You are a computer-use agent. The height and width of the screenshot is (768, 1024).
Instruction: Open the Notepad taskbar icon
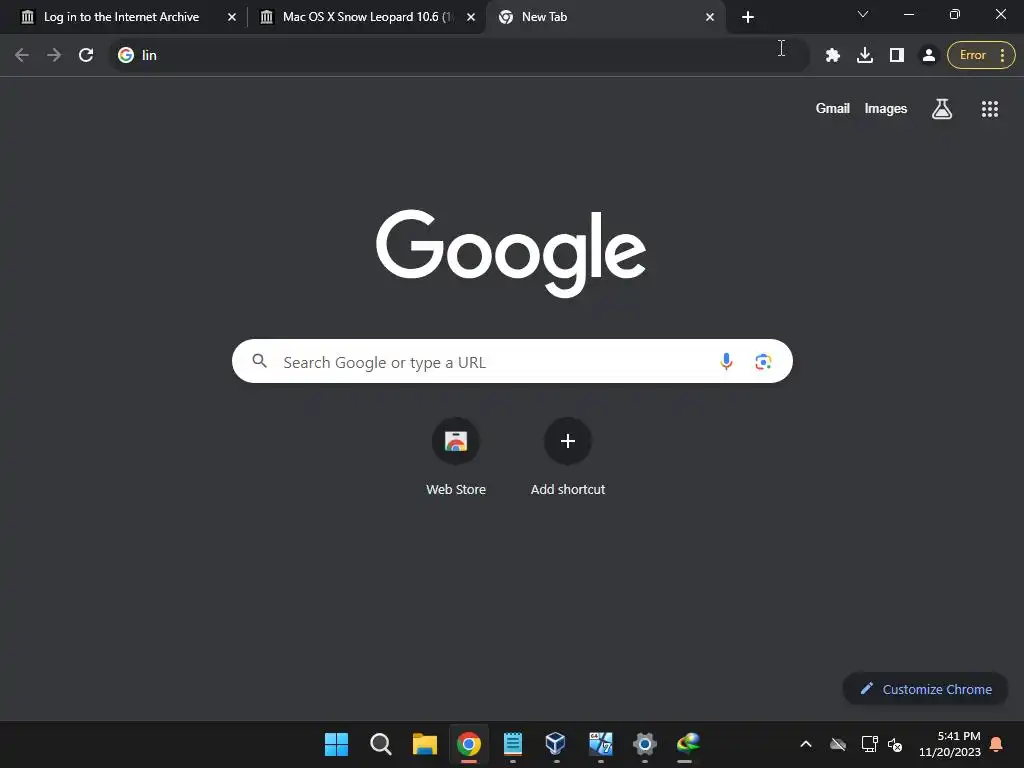(513, 744)
